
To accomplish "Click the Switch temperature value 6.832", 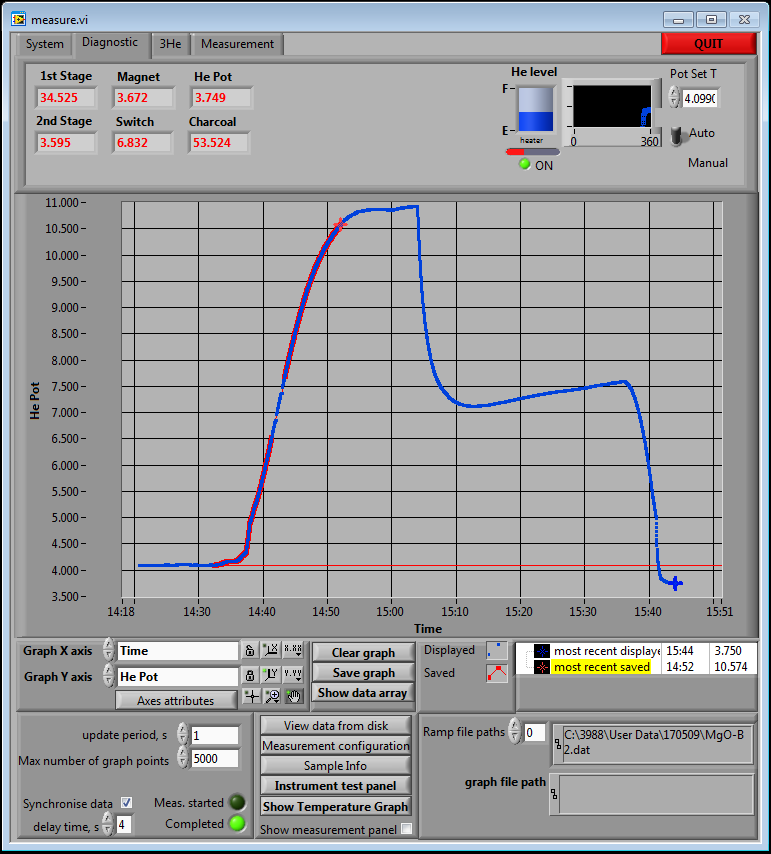I will click(141, 143).
